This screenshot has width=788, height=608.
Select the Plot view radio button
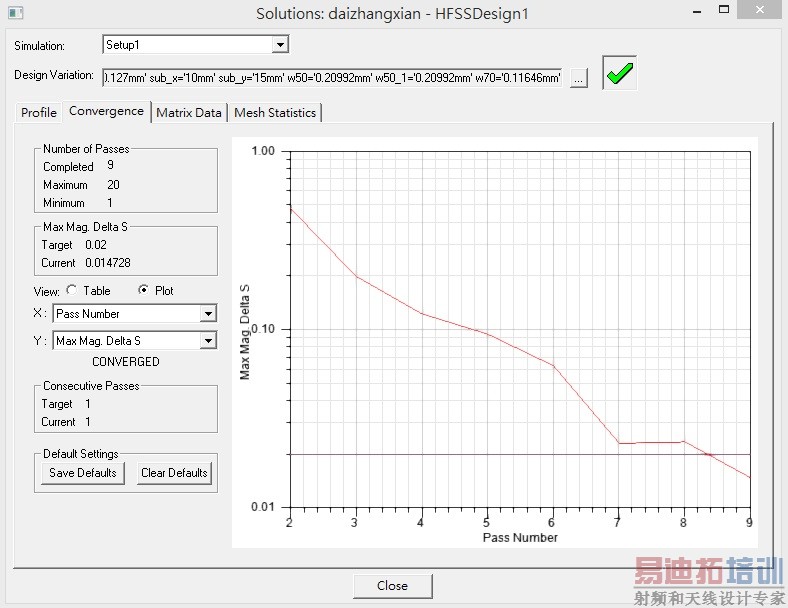pyautogui.click(x=143, y=290)
